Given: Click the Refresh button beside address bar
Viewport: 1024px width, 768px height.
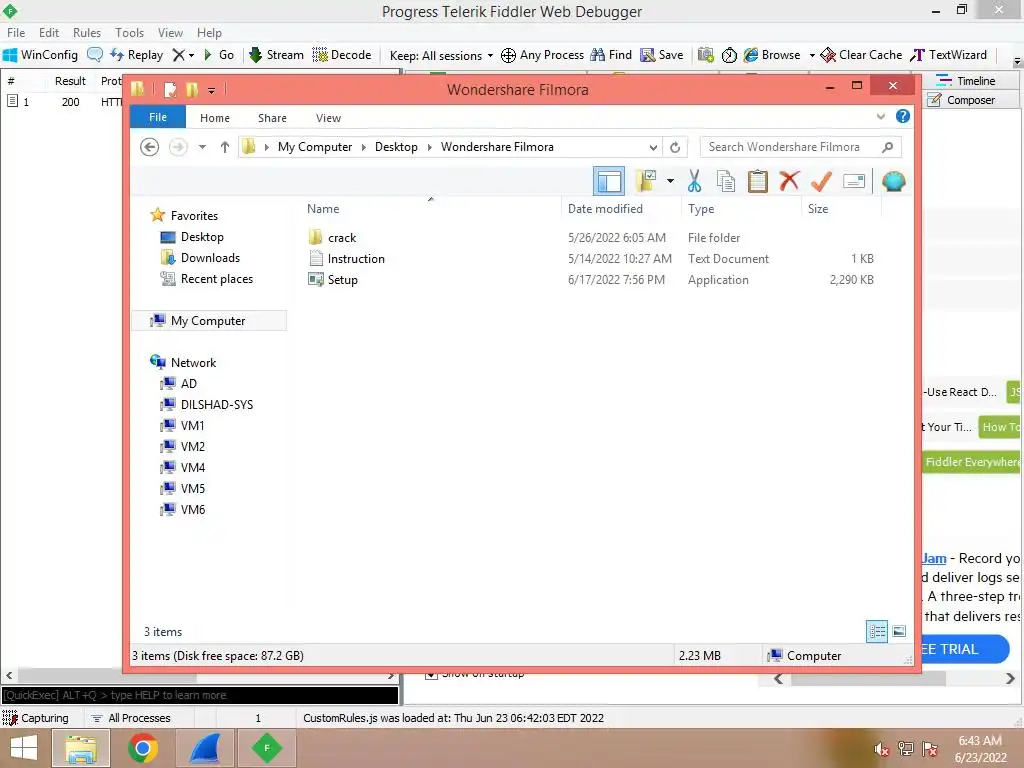Looking at the screenshot, I should click(x=675, y=148).
